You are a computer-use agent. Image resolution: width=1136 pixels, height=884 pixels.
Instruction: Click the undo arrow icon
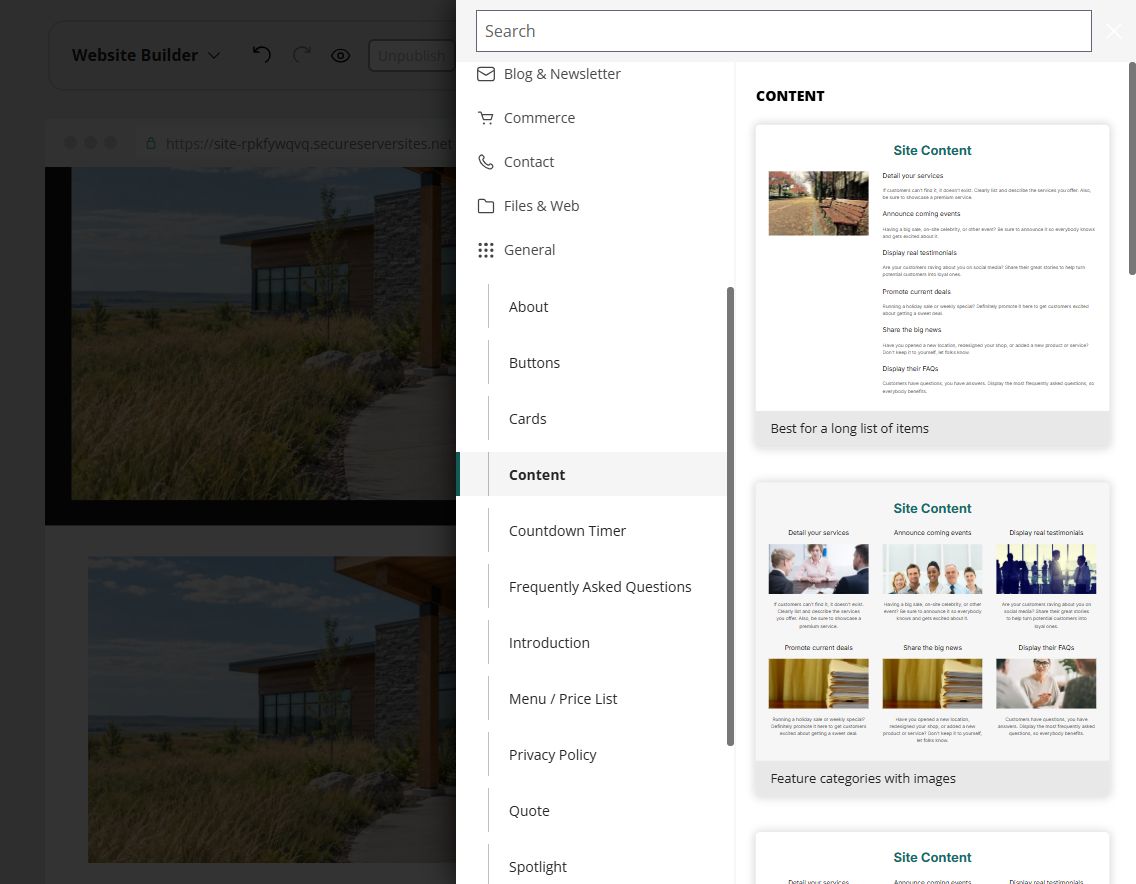[262, 54]
